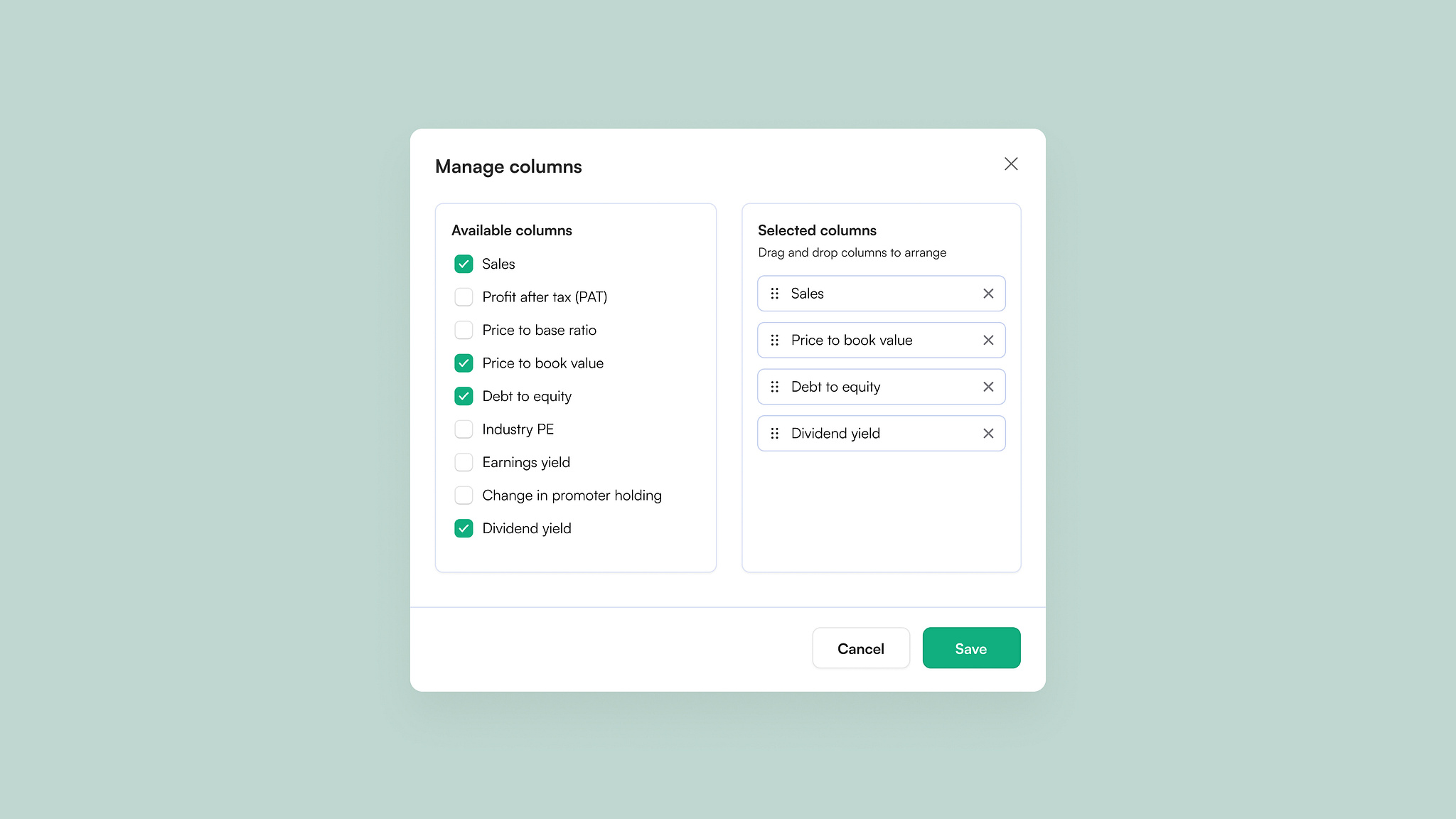1456x819 pixels.
Task: Uncheck the Sales checkbox
Action: pos(464,264)
